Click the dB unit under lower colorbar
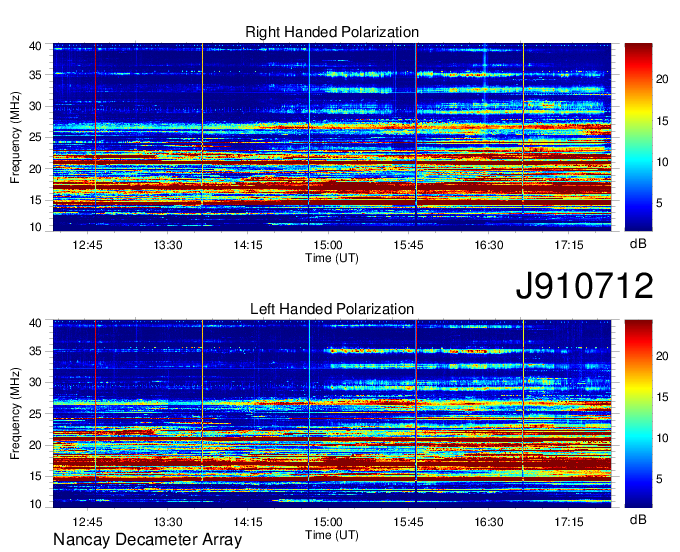Screen dimensions: 680x552 click(x=638, y=519)
